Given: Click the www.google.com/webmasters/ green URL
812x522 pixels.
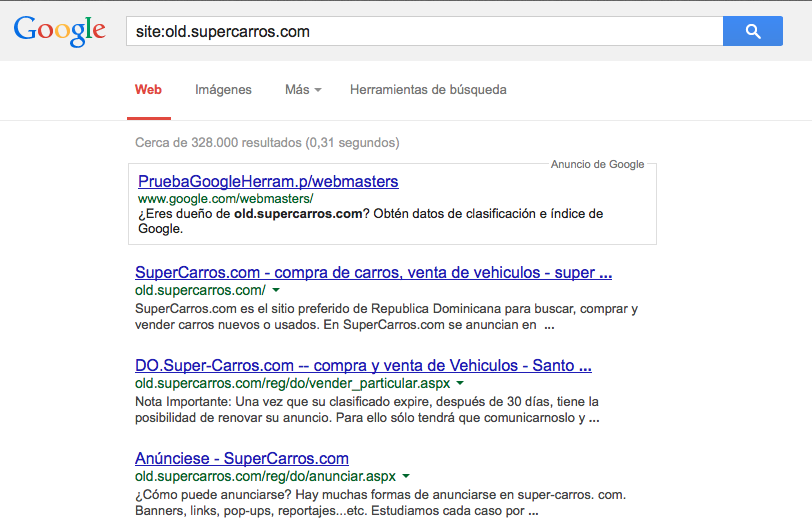Looking at the screenshot, I should 225,198.
